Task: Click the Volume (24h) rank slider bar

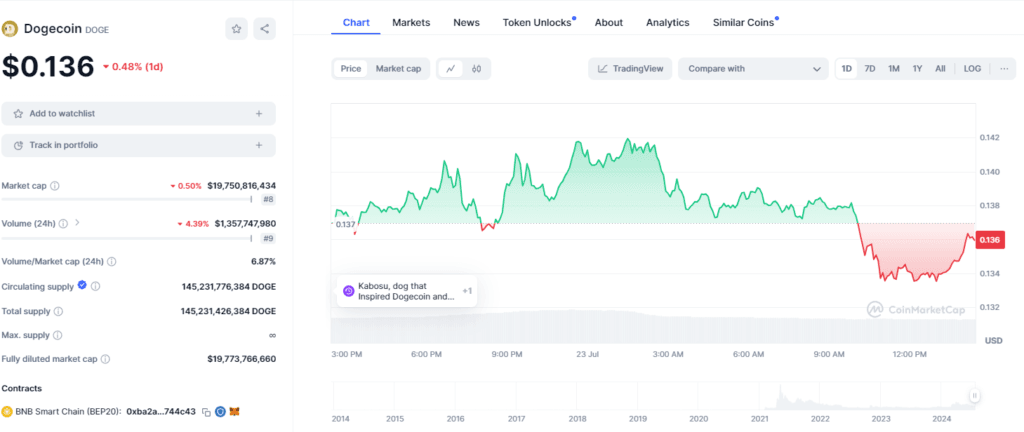Action: click(127, 238)
